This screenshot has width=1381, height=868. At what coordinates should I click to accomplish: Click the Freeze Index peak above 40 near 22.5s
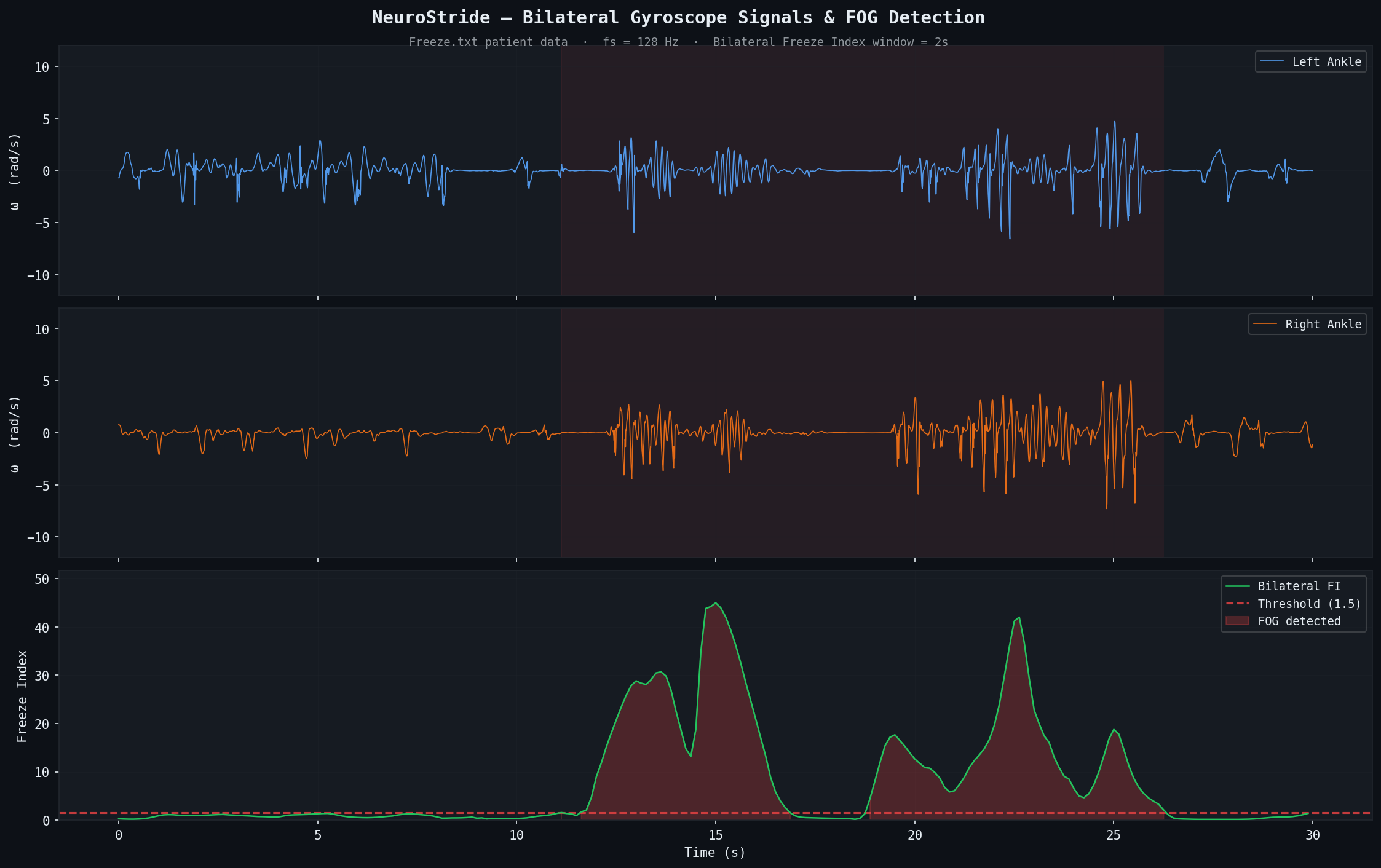1019,617
